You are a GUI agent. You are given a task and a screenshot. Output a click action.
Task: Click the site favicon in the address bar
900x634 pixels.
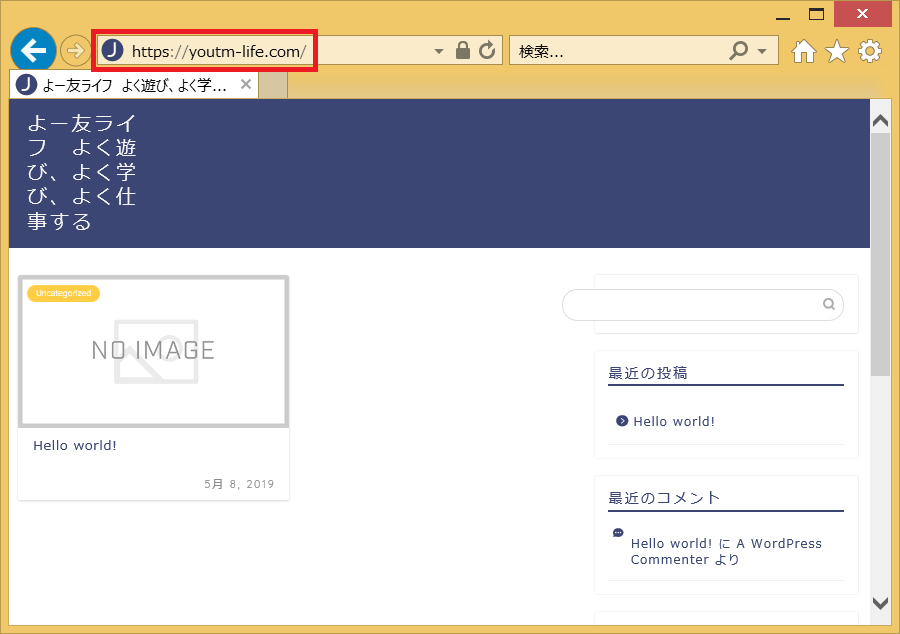[x=112, y=50]
